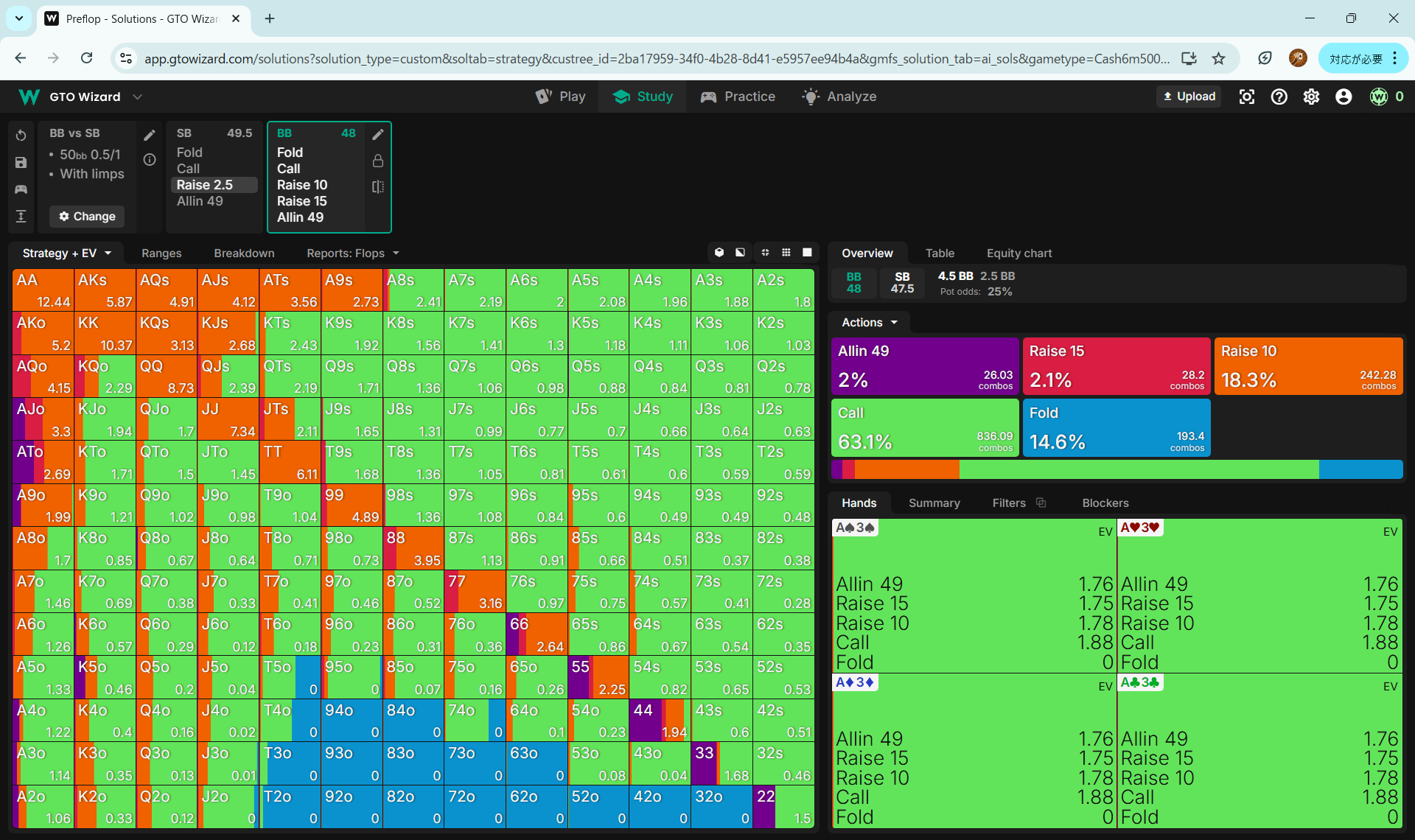Screen dimensions: 1415x840
Task: Toggle the half-filled square display mode
Action: [x=740, y=253]
